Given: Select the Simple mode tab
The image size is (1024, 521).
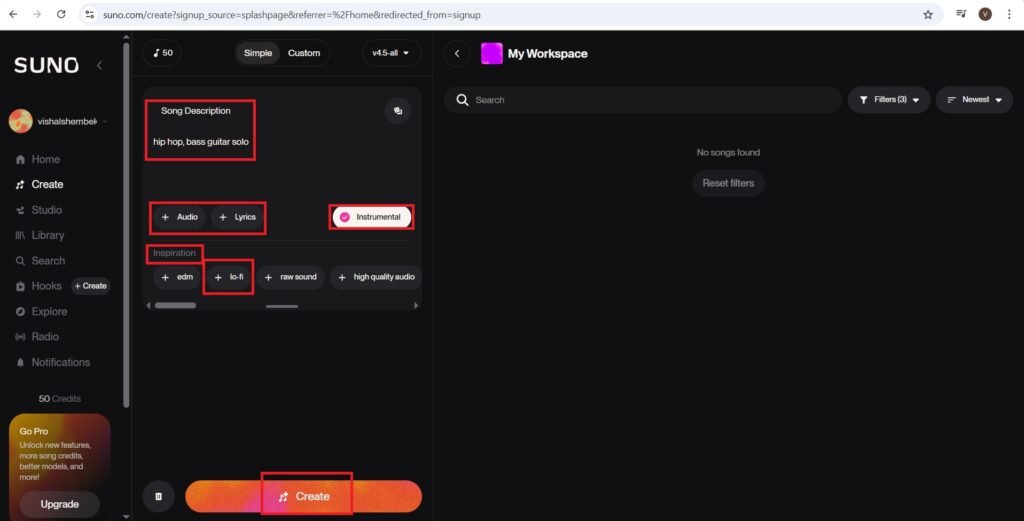Looking at the screenshot, I should tap(258, 53).
